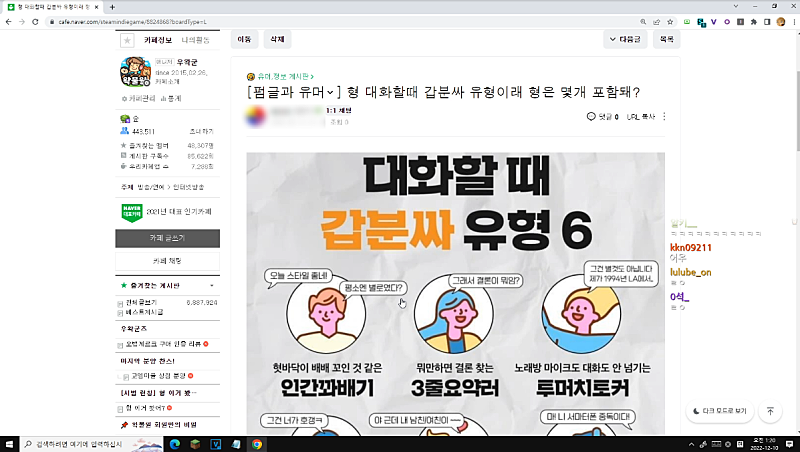Click the scroll-to-top arrow button

(x=770, y=411)
